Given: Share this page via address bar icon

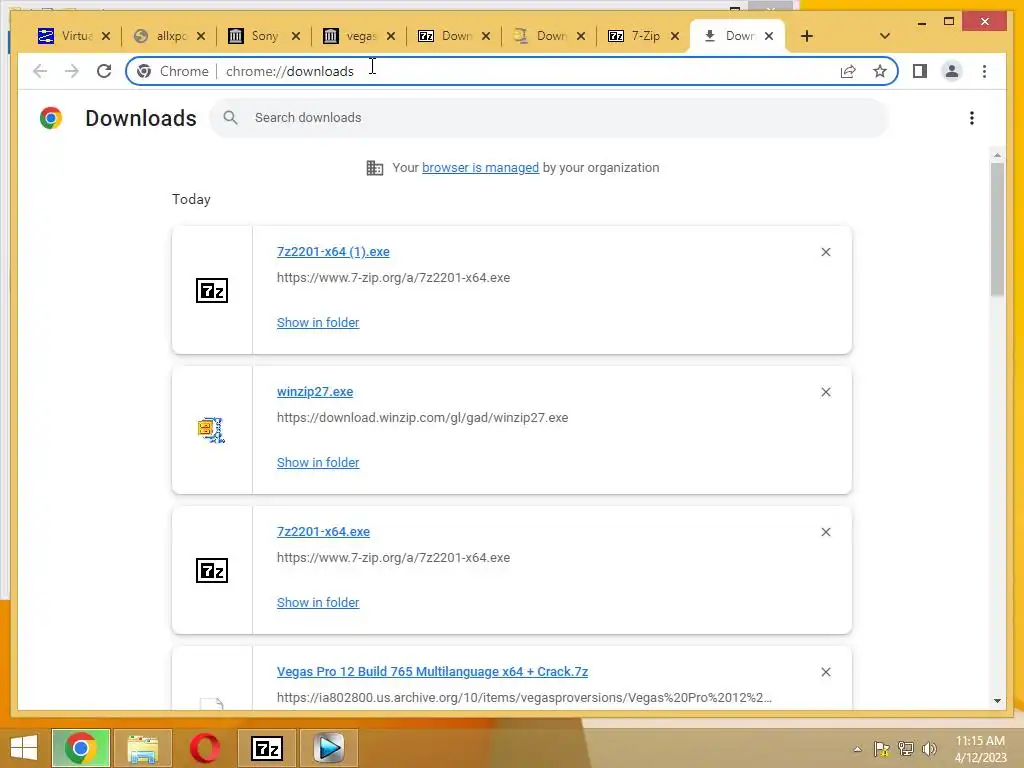Looking at the screenshot, I should (848, 71).
